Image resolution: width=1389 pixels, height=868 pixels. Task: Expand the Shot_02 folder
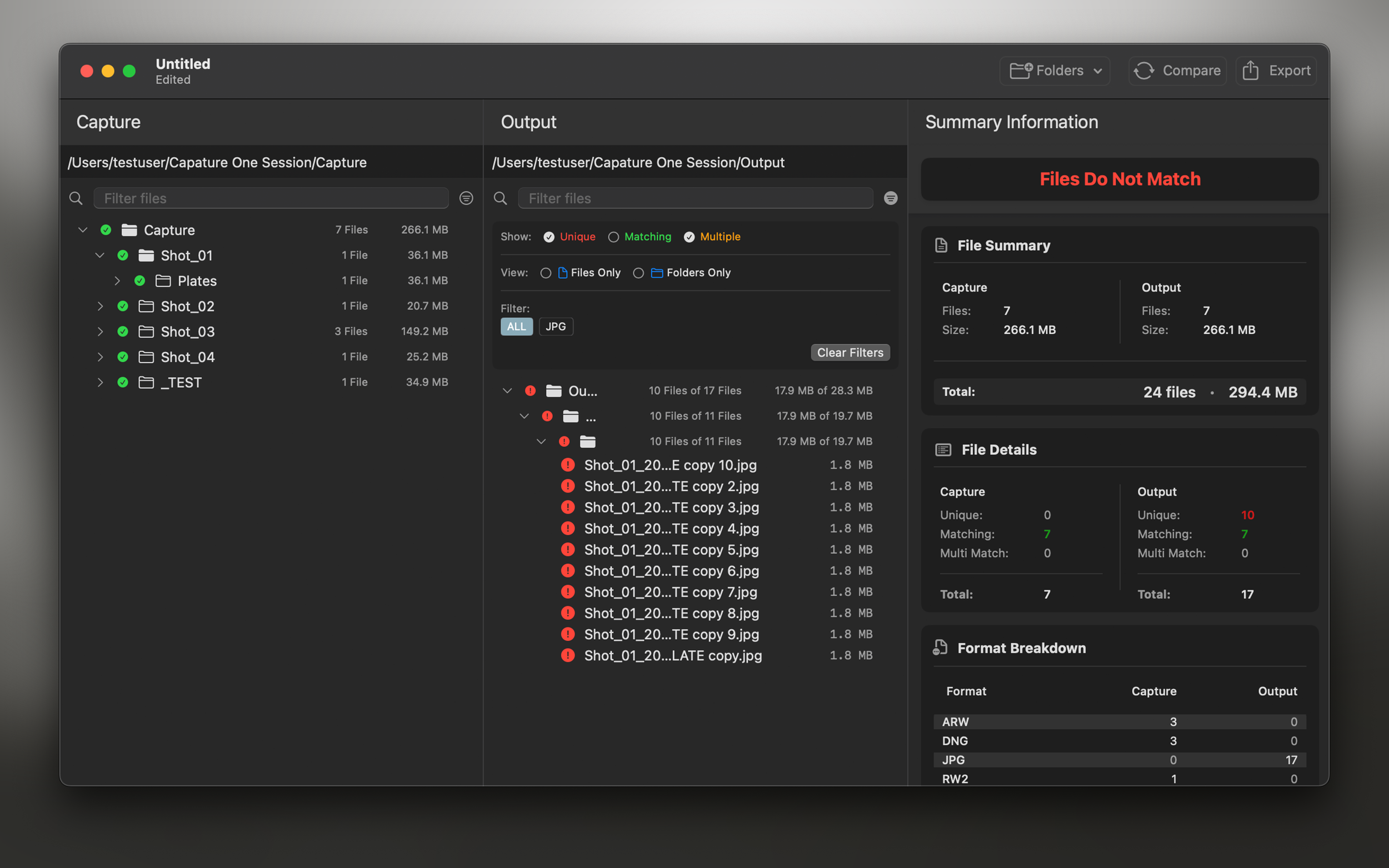[x=100, y=306]
